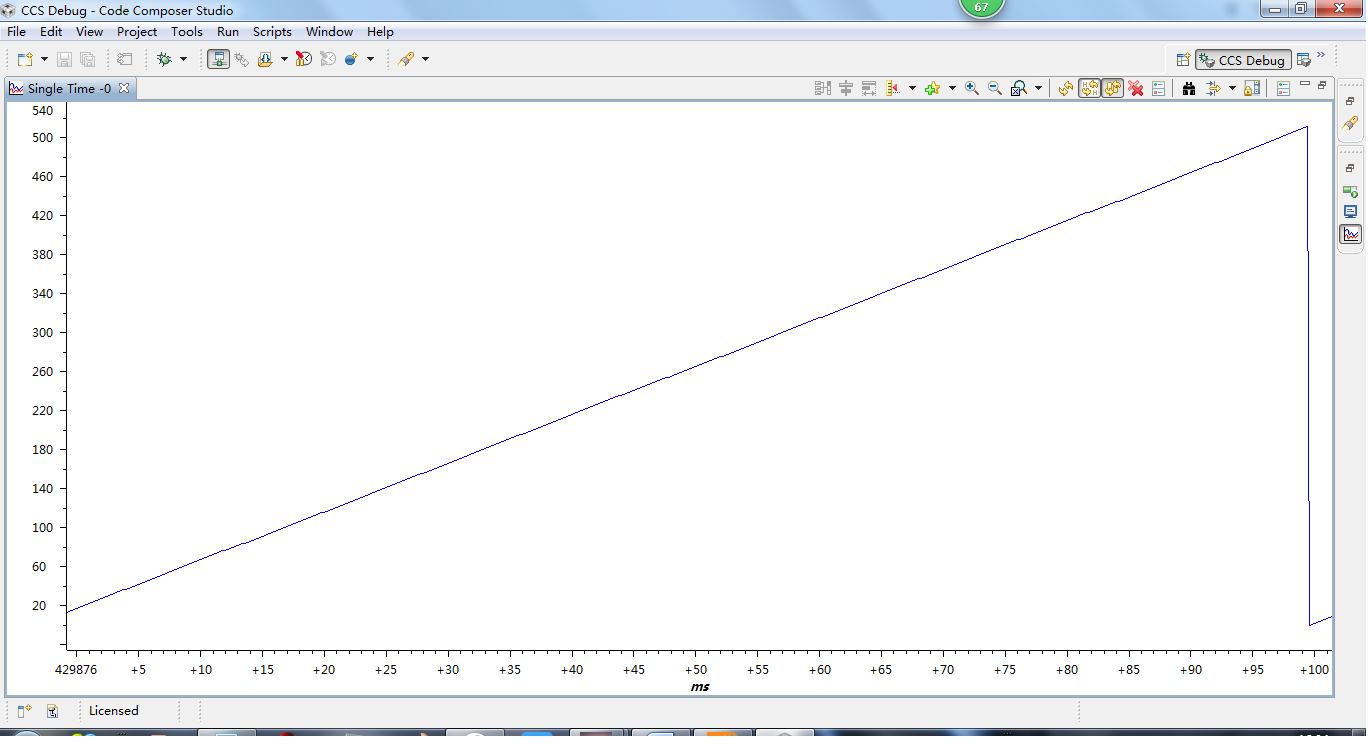Click the new target configuration globe icon
The image size is (1368, 748).
tap(351, 60)
